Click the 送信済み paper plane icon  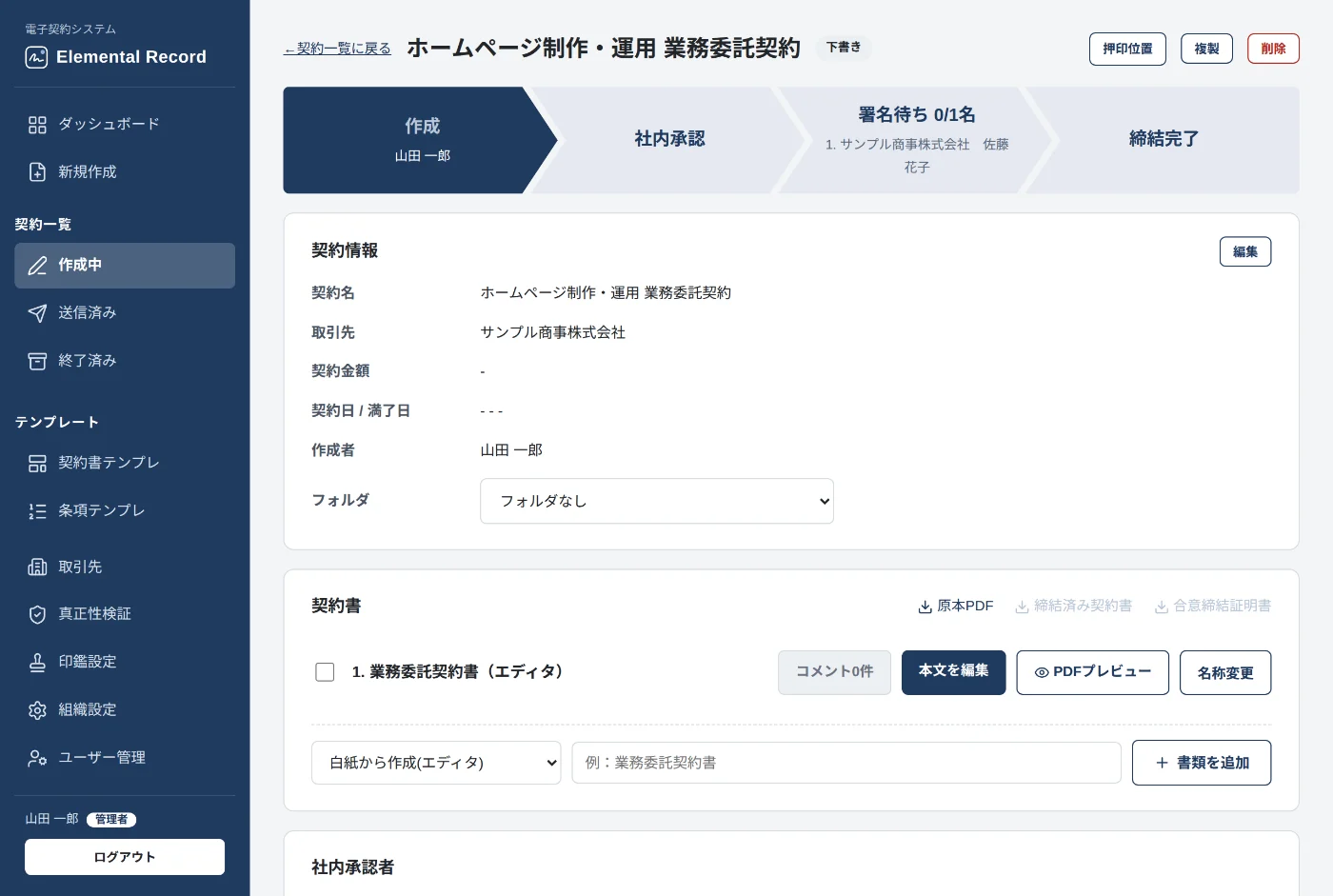[37, 313]
